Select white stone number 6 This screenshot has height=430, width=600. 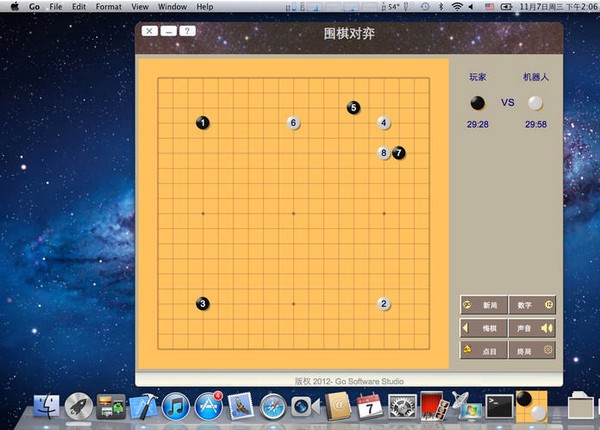[293, 123]
